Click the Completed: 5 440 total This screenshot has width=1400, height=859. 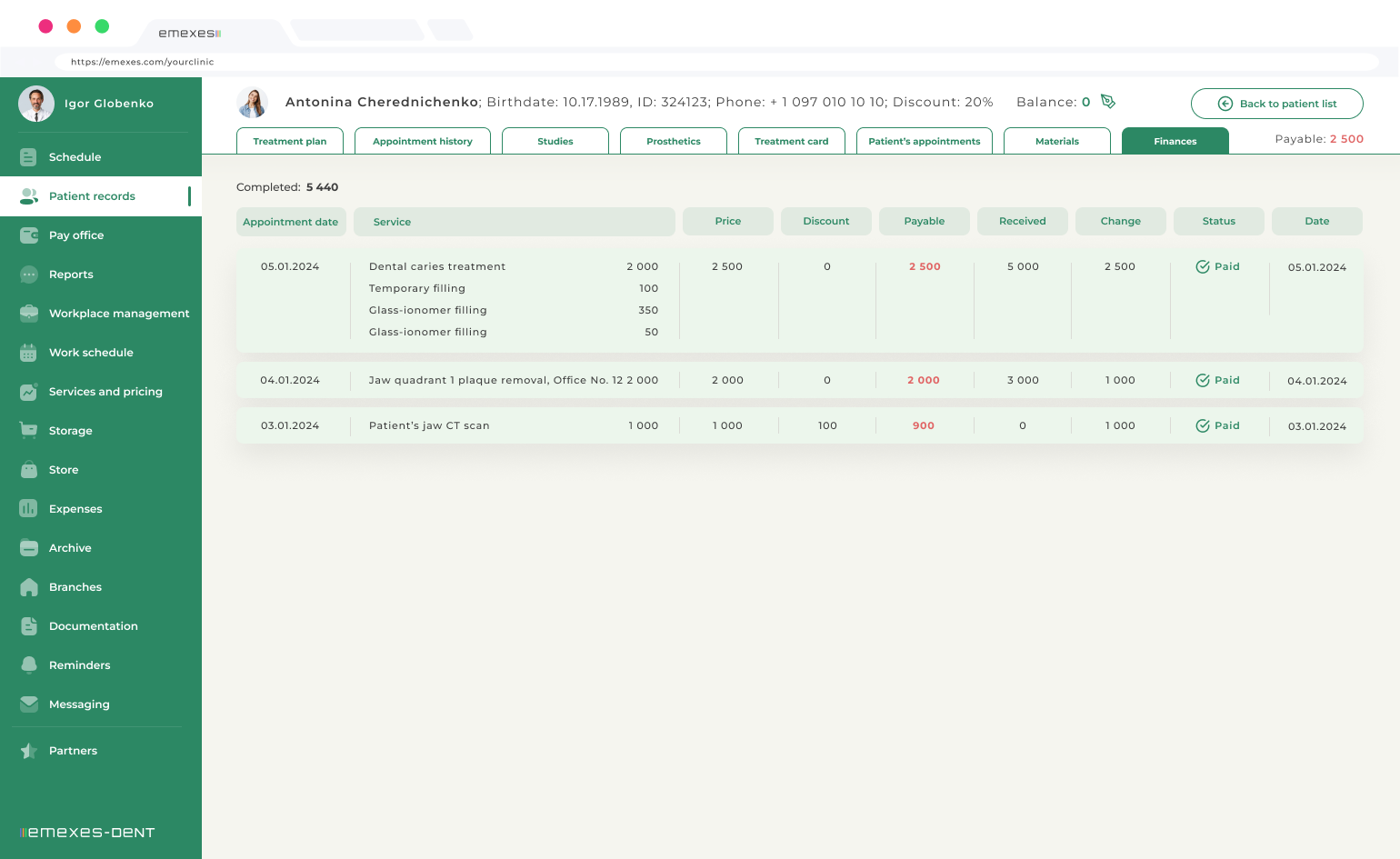pyautogui.click(x=287, y=187)
